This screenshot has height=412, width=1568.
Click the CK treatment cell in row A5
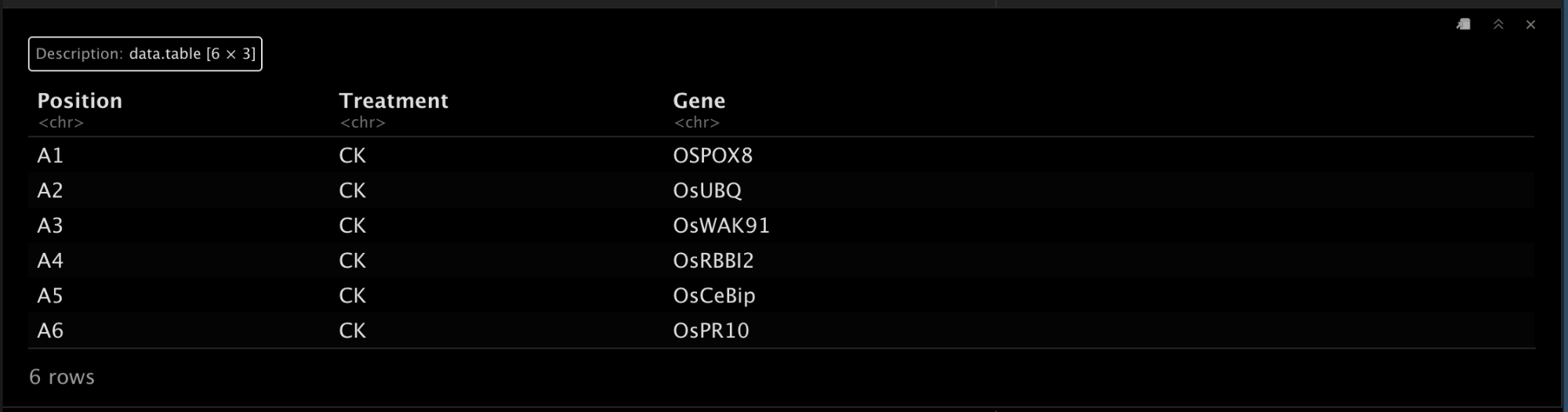(x=353, y=295)
